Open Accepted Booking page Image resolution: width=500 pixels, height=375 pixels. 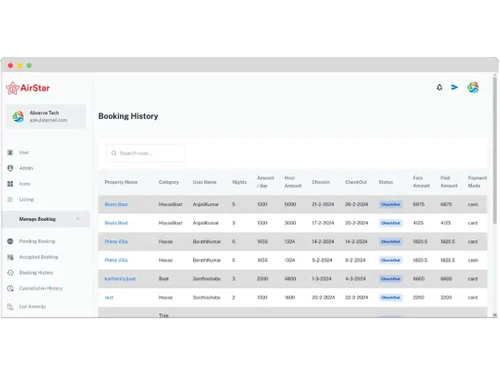click(39, 257)
